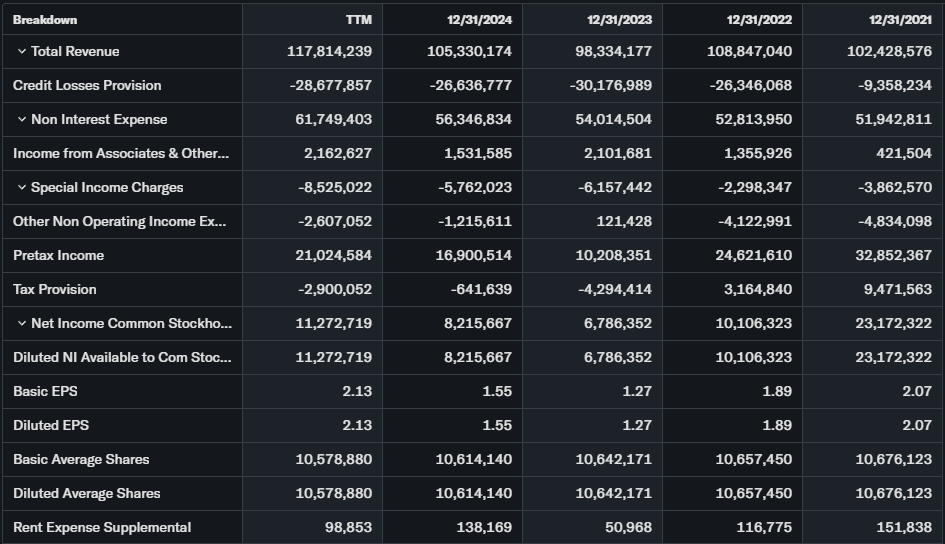945x544 pixels.
Task: Choose the 12/31/2022 column header
Action: (x=759, y=19)
